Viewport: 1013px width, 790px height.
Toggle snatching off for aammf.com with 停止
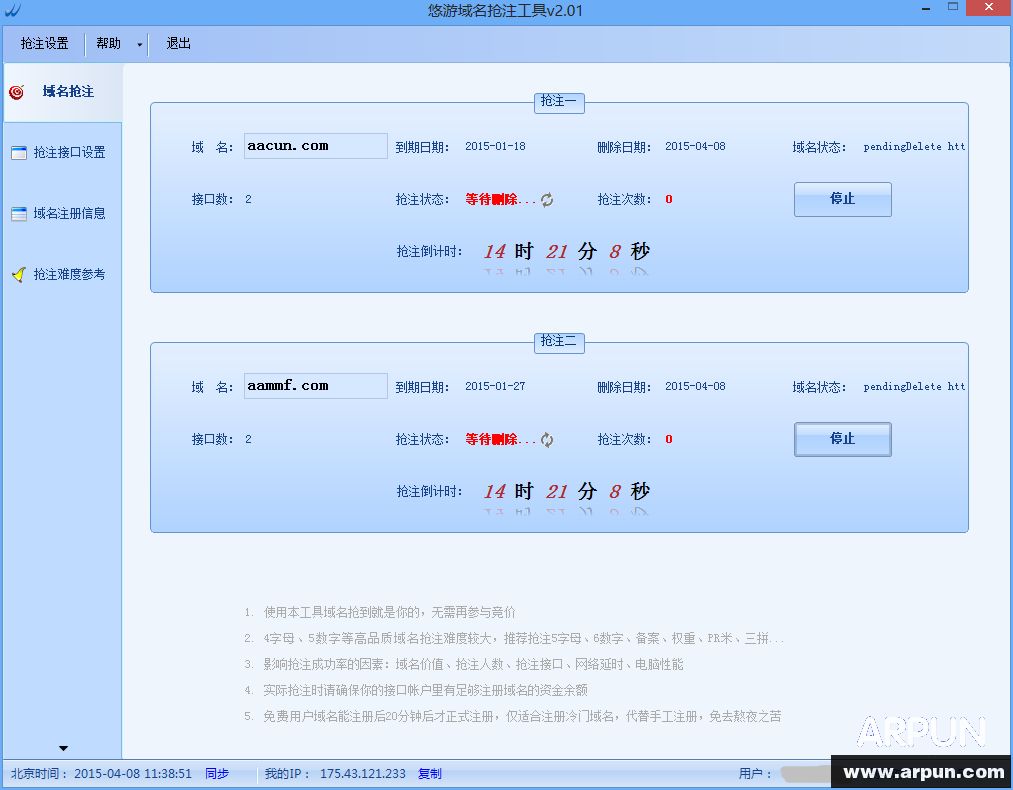(x=842, y=439)
